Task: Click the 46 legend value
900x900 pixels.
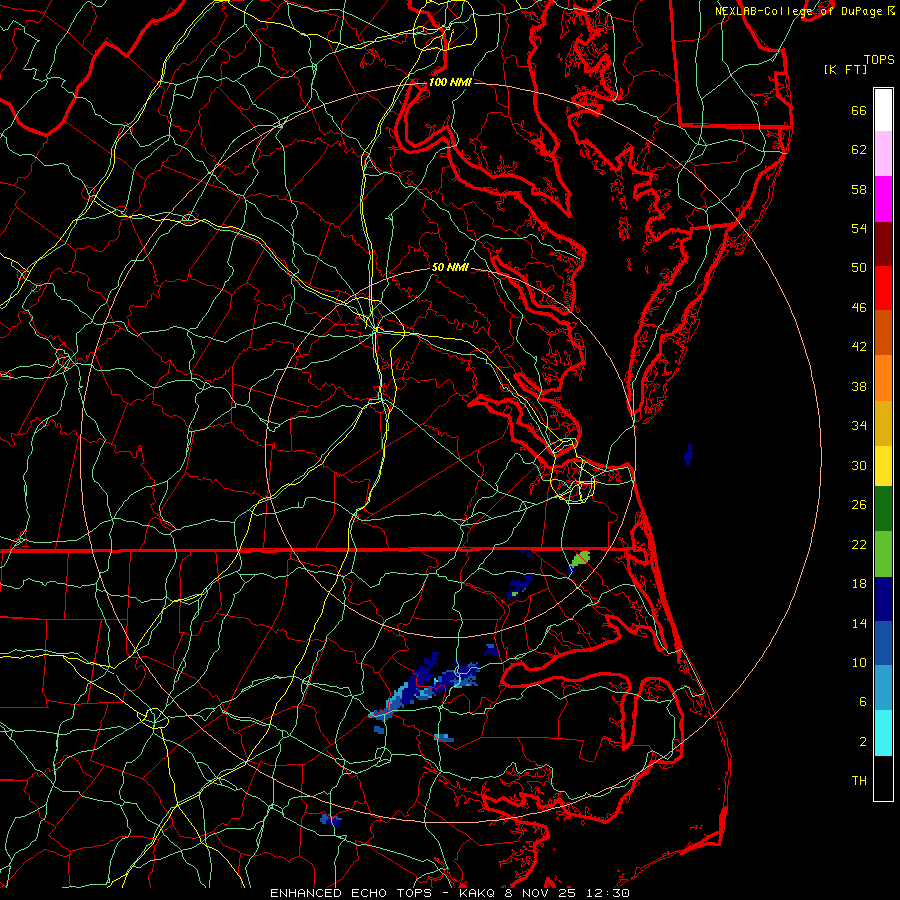Action: (859, 307)
